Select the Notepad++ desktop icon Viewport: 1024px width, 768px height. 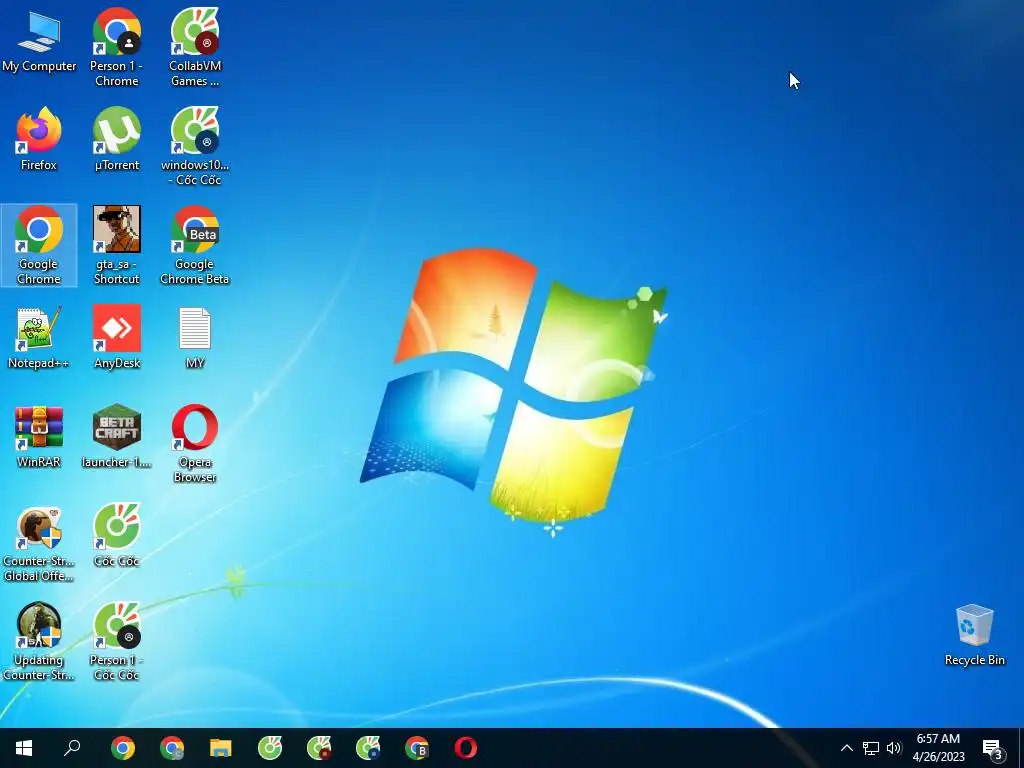[39, 338]
